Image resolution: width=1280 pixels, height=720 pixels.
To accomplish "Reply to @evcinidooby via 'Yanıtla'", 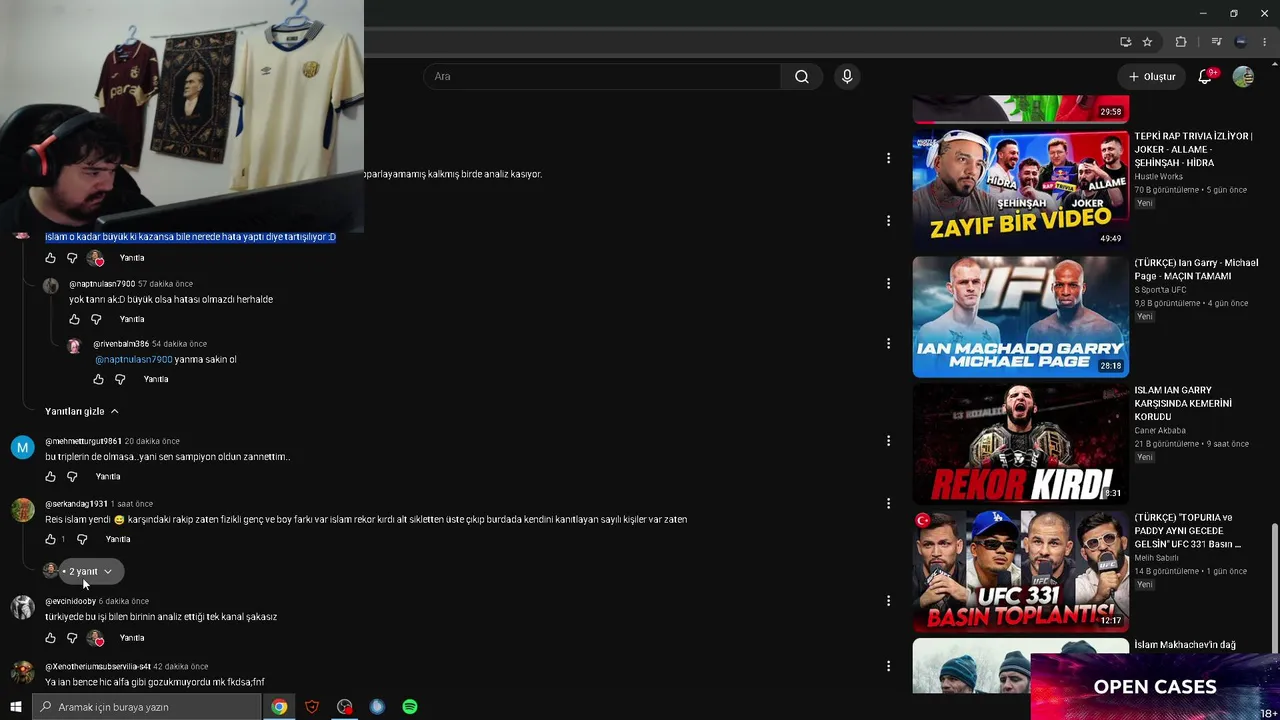I will pos(132,638).
